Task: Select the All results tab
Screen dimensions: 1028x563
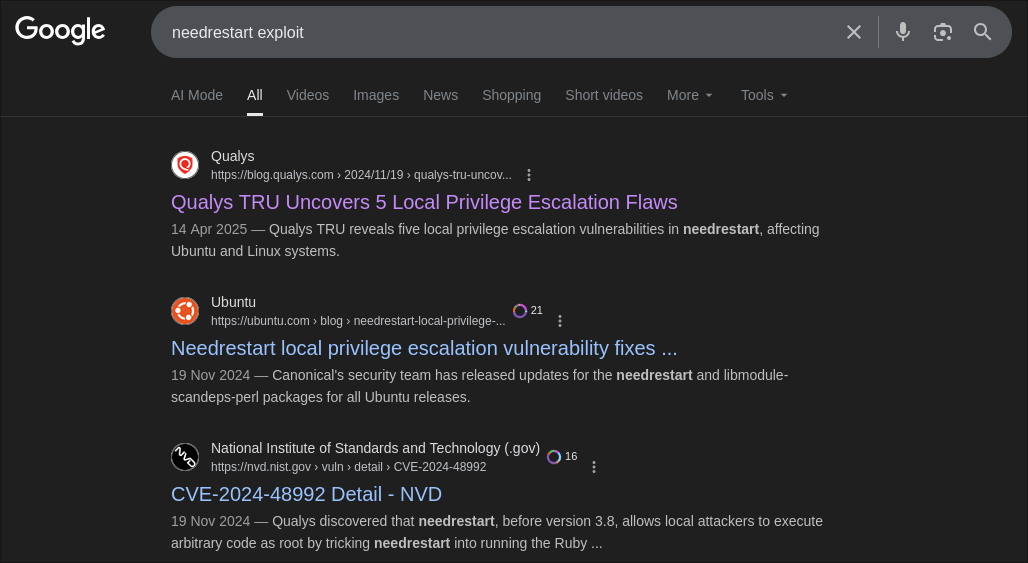Action: (x=255, y=95)
